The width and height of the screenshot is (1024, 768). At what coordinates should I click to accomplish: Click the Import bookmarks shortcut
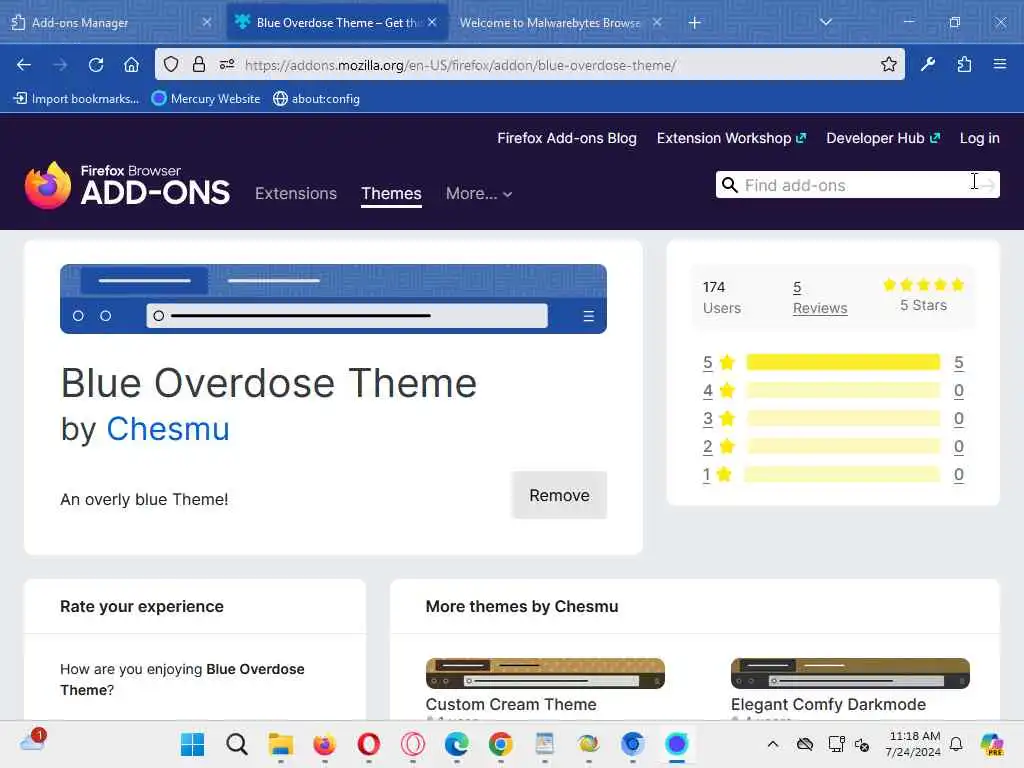[76, 99]
